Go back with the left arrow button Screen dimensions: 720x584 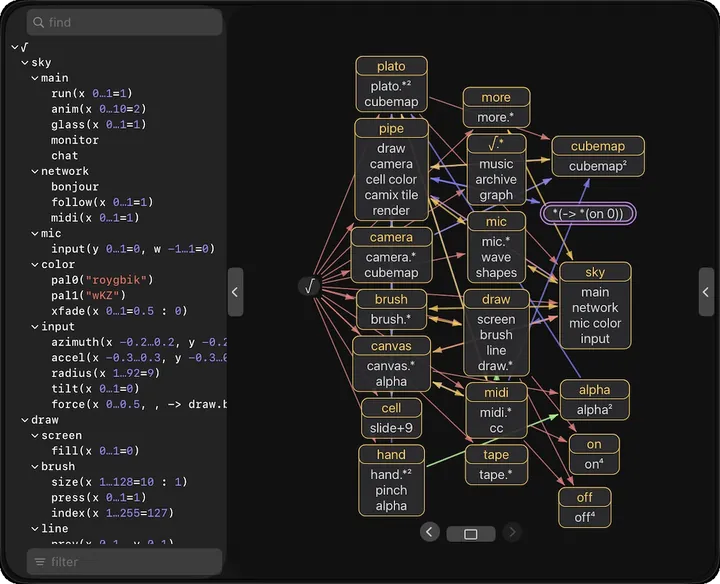click(x=429, y=532)
